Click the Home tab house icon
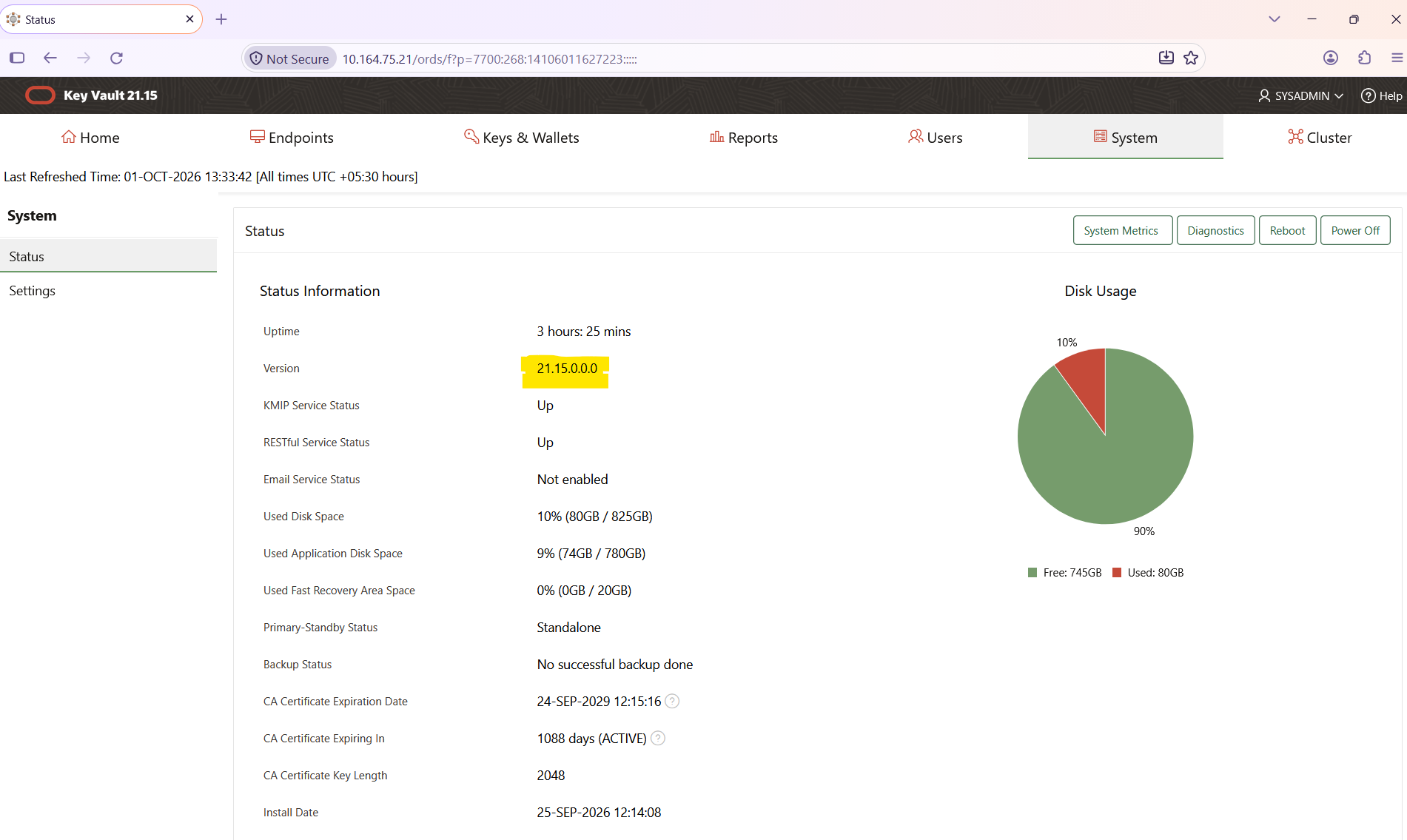This screenshot has width=1407, height=840. tap(69, 137)
